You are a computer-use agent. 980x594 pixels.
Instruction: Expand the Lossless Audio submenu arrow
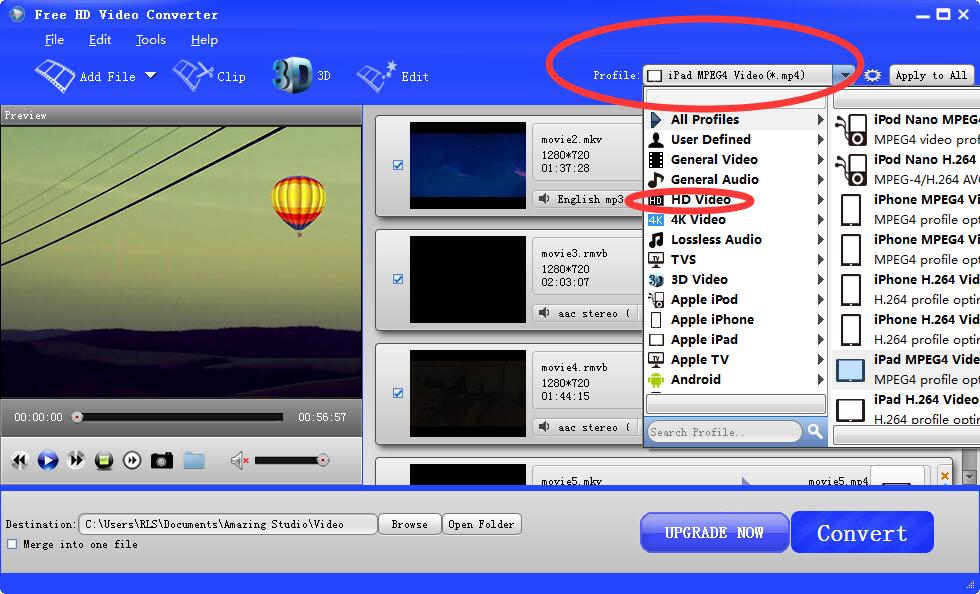tap(820, 239)
